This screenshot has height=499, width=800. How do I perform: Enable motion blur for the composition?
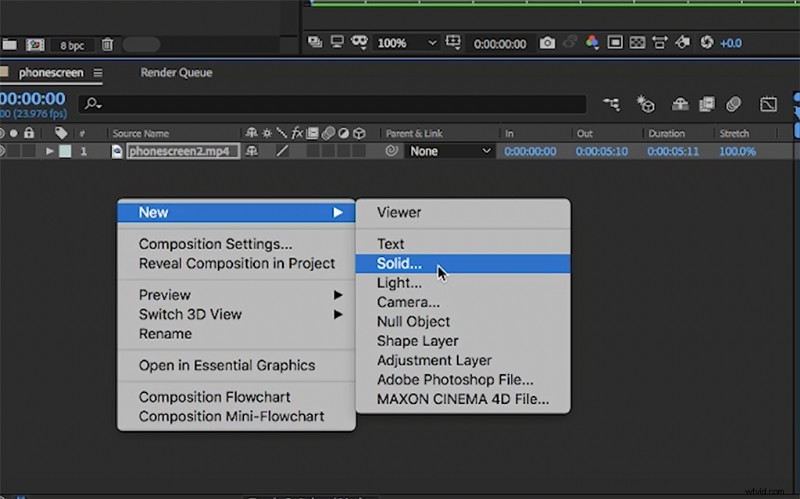pos(733,105)
